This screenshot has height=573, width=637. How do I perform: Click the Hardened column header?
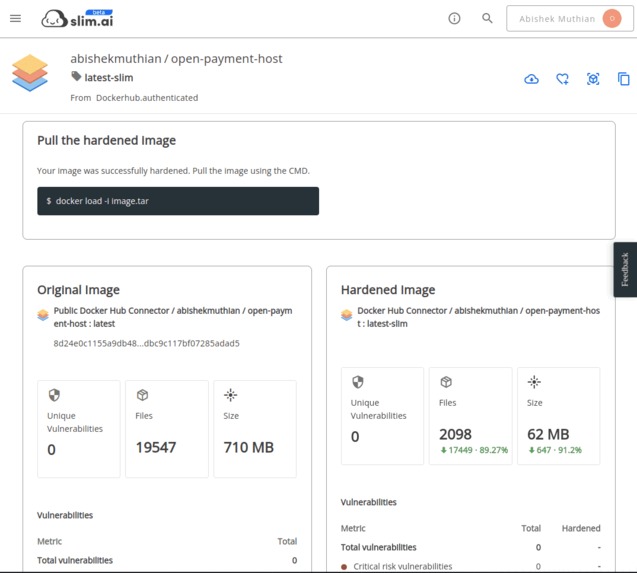tap(581, 528)
